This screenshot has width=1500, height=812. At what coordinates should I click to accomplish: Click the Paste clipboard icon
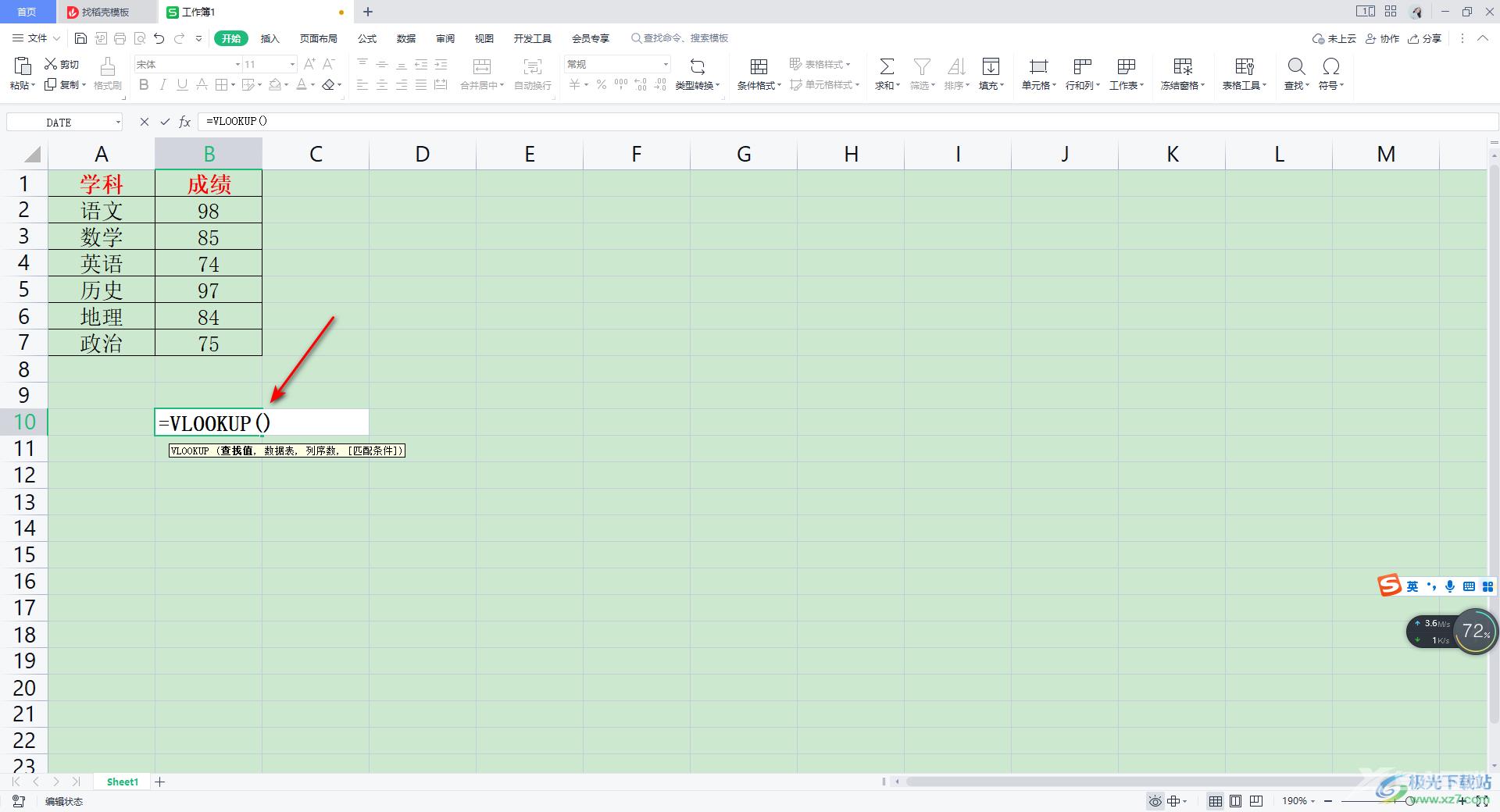[22, 66]
